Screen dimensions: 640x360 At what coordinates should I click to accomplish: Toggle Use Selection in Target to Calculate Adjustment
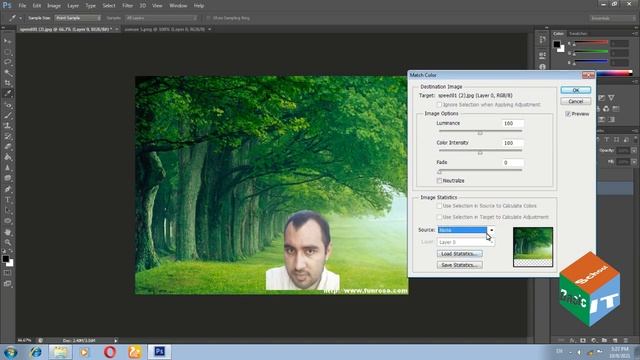440,217
